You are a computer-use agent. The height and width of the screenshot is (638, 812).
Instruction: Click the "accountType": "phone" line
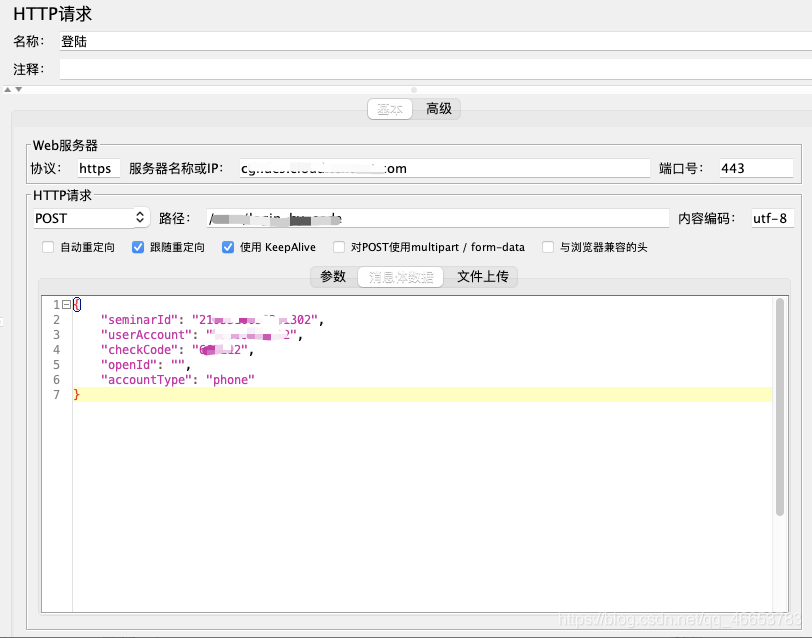coord(178,380)
